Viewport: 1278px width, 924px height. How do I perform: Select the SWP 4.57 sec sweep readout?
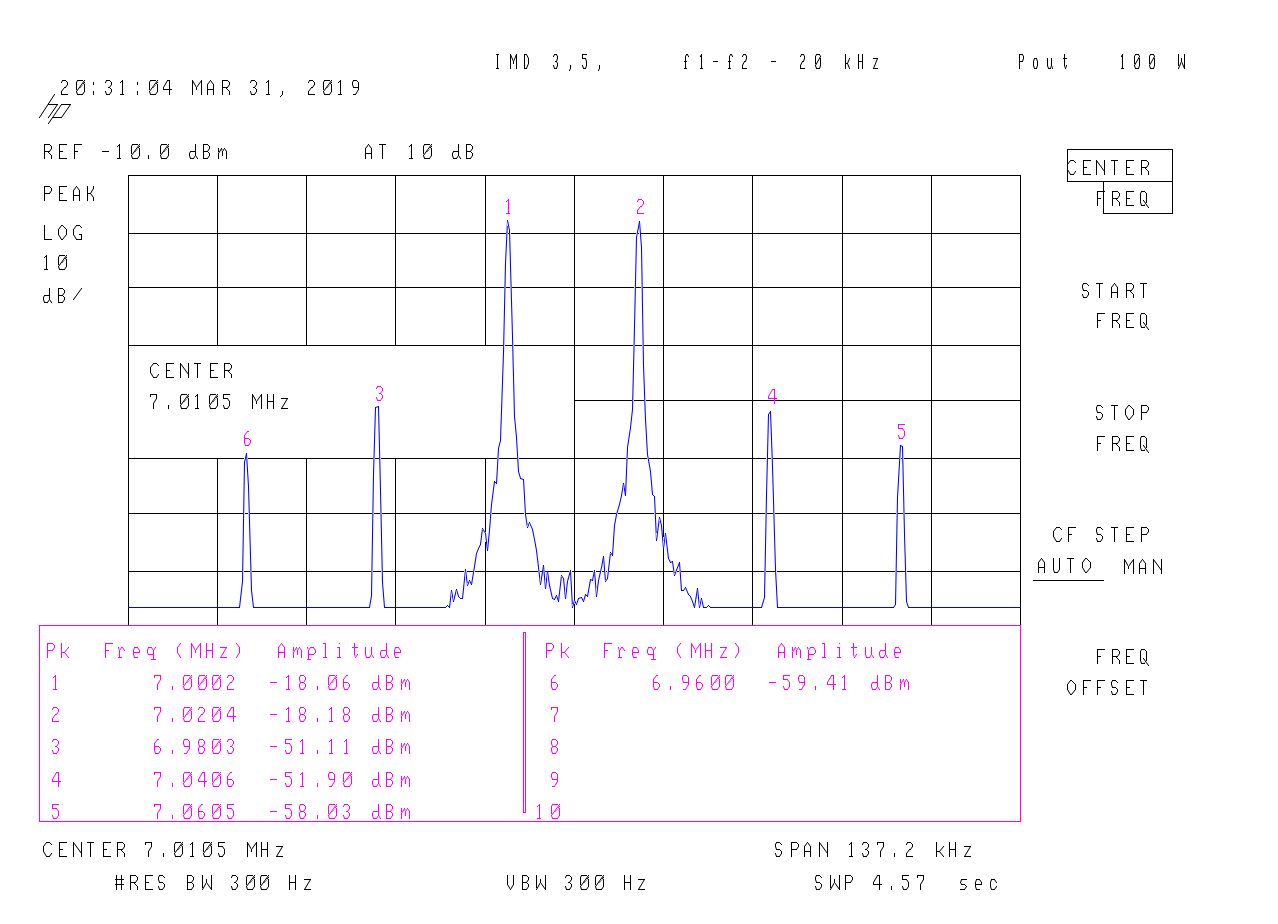(905, 883)
